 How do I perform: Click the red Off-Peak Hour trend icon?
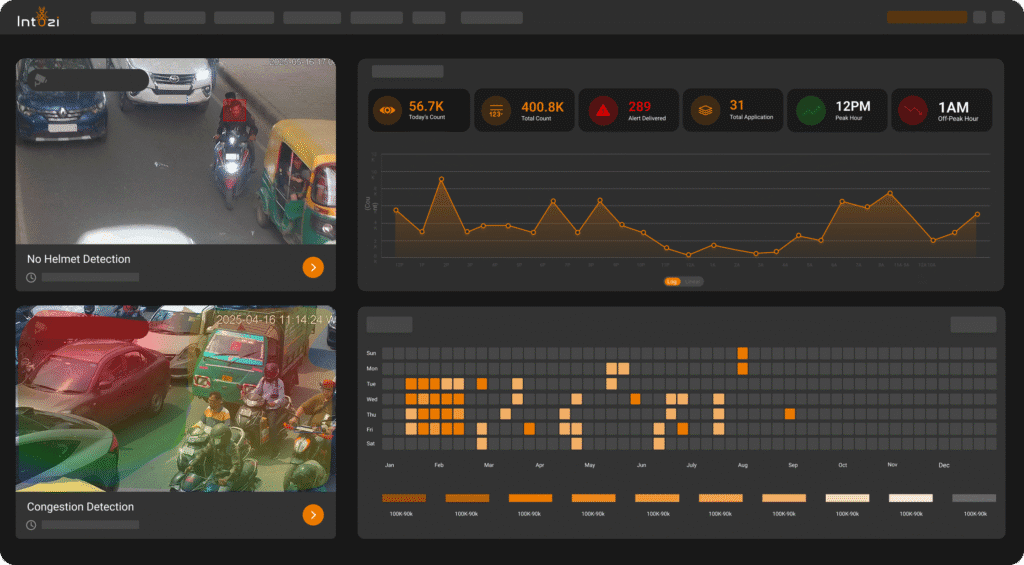click(x=912, y=110)
